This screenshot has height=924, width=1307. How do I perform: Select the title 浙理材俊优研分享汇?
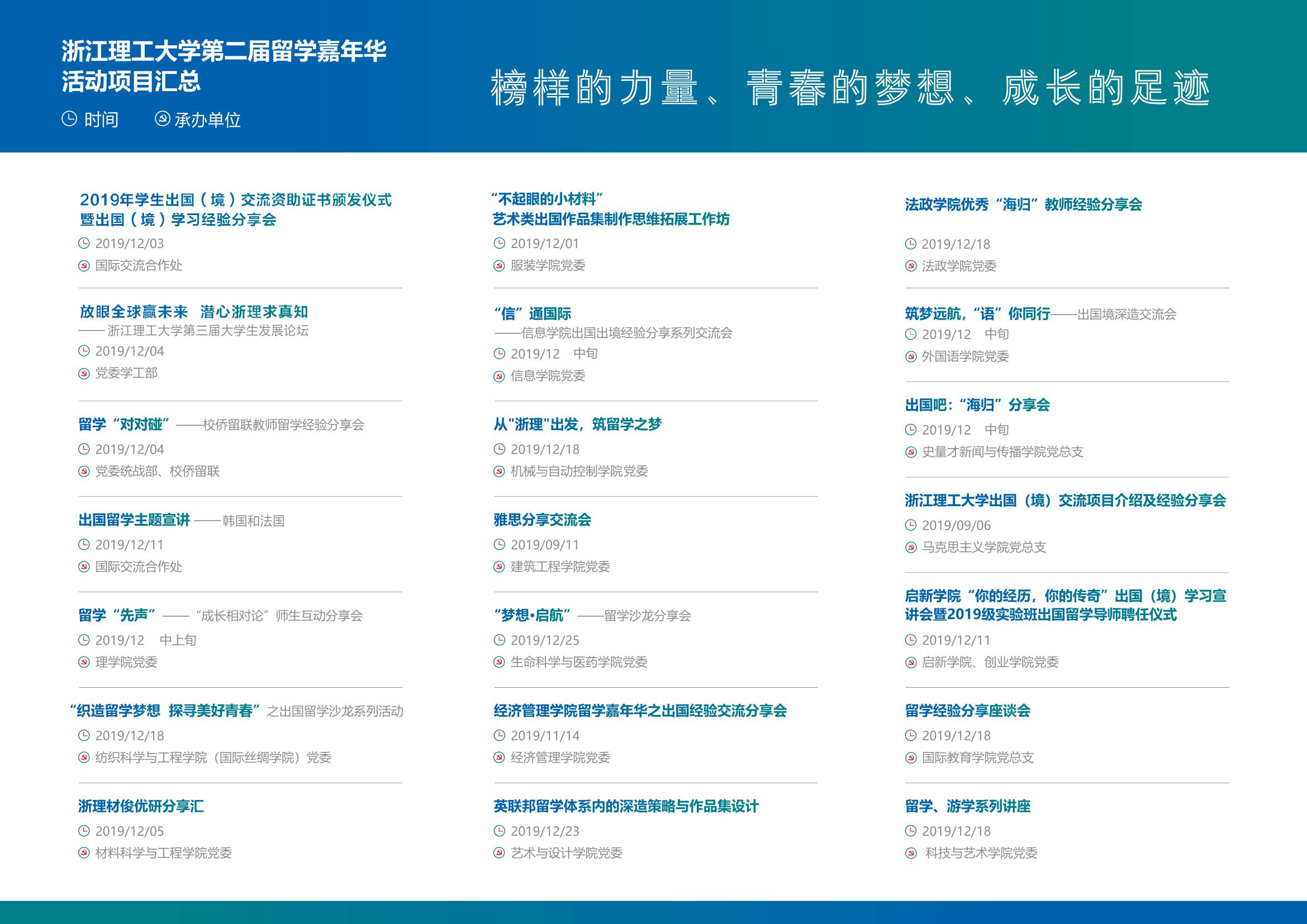(141, 806)
